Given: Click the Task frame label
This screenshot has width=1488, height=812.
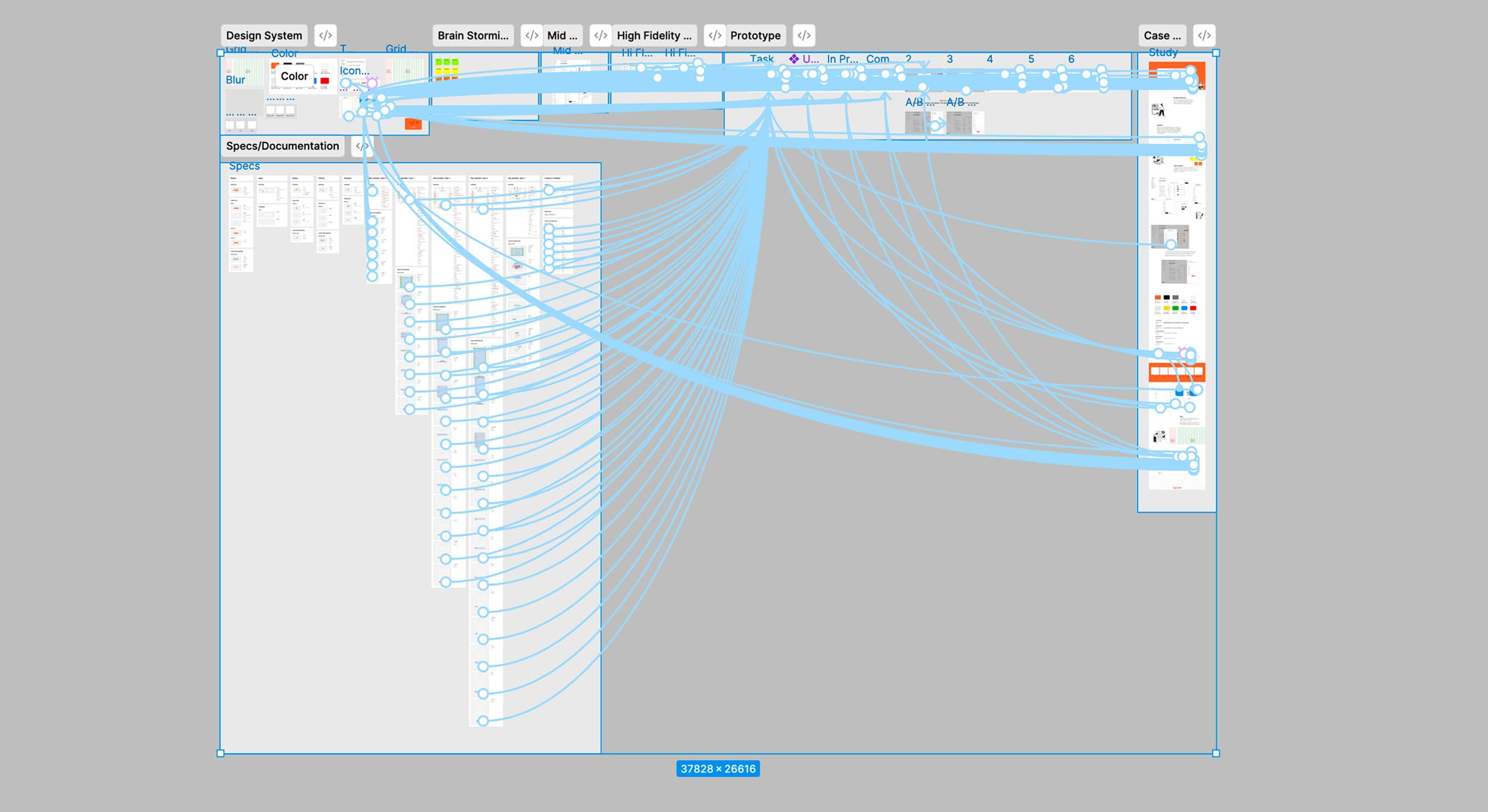Looking at the screenshot, I should click(761, 59).
